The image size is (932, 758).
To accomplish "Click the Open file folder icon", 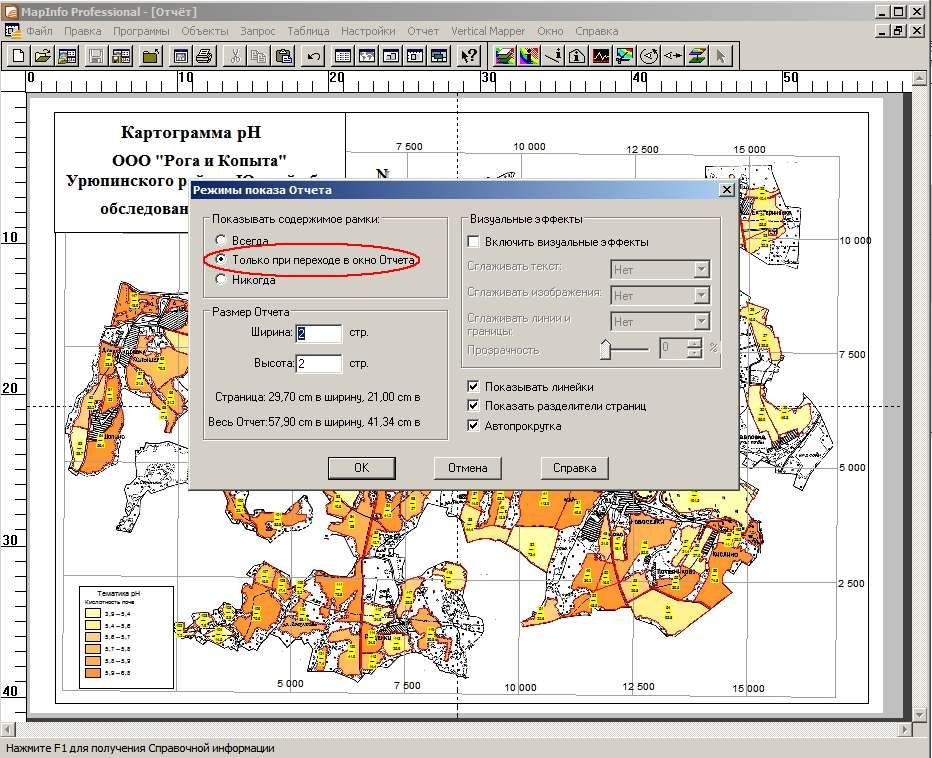I will tap(43, 56).
